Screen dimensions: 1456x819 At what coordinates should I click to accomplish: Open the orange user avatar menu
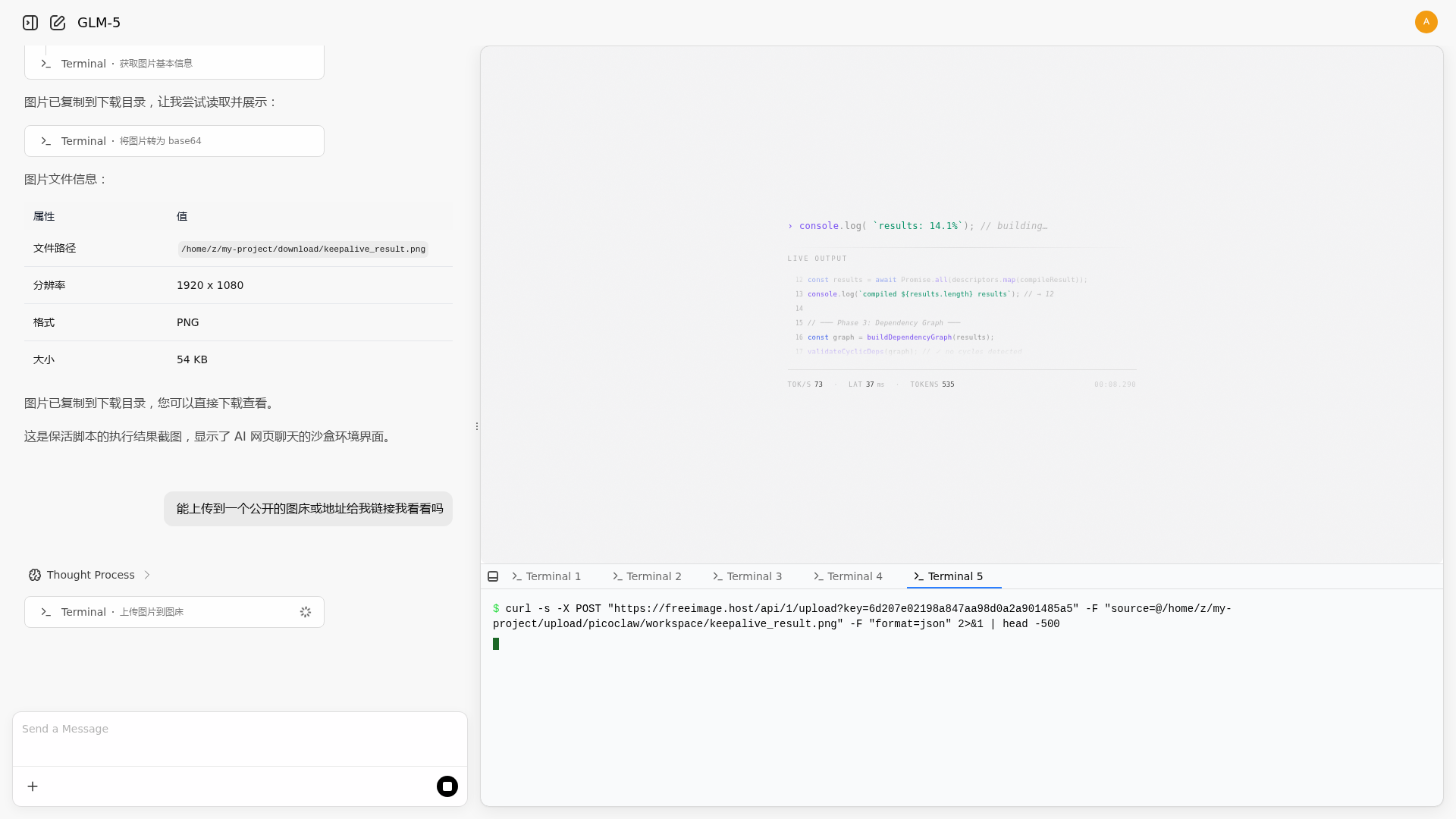click(x=1426, y=22)
